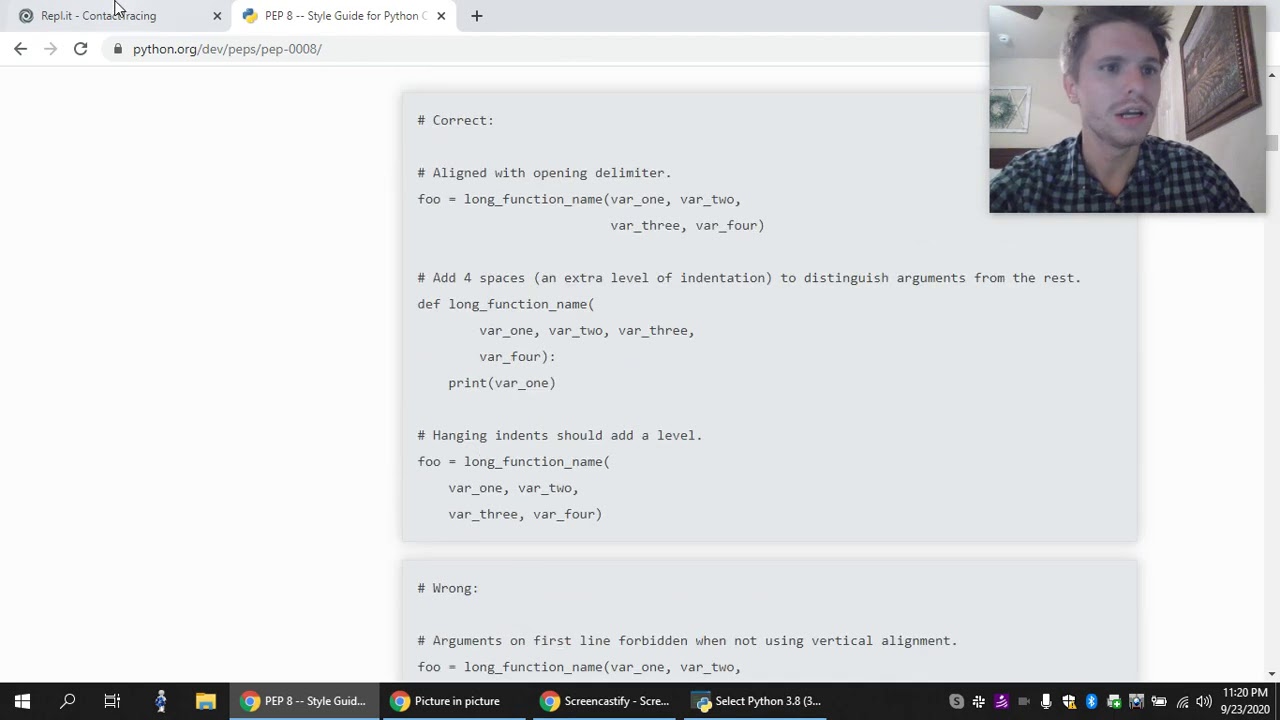Viewport: 1280px width, 720px height.
Task: Switch to Select Python 3.8 taskbar window
Action: click(756, 701)
